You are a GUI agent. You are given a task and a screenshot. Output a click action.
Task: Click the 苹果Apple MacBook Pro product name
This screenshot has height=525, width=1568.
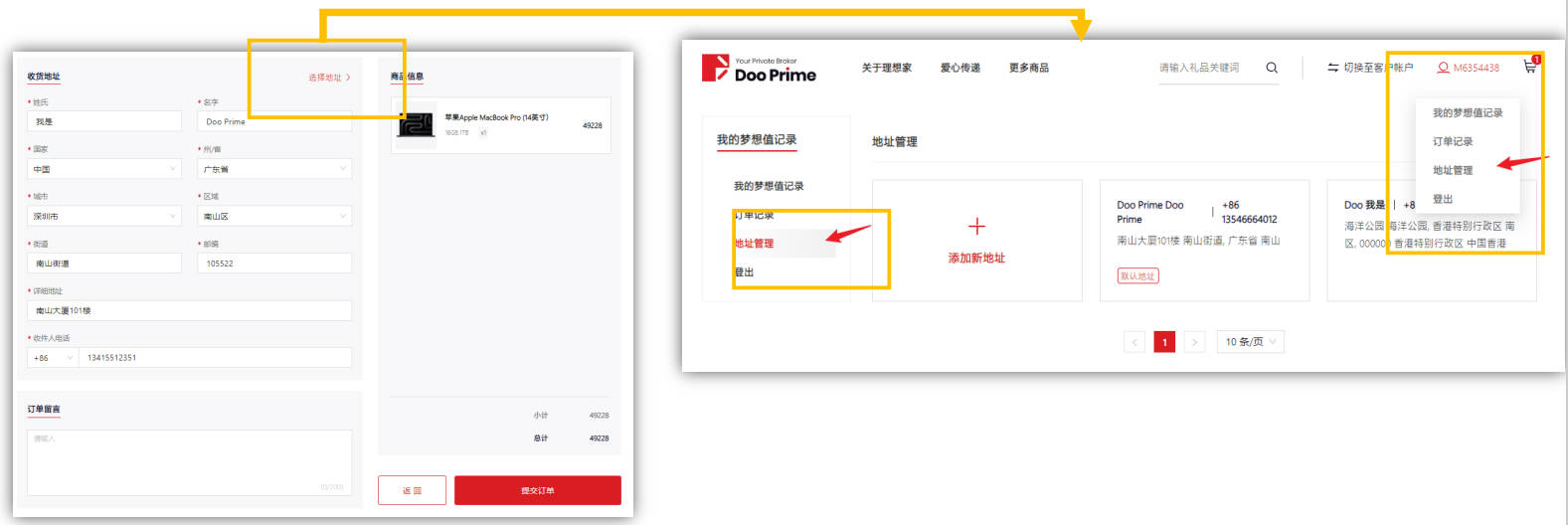[x=496, y=117]
